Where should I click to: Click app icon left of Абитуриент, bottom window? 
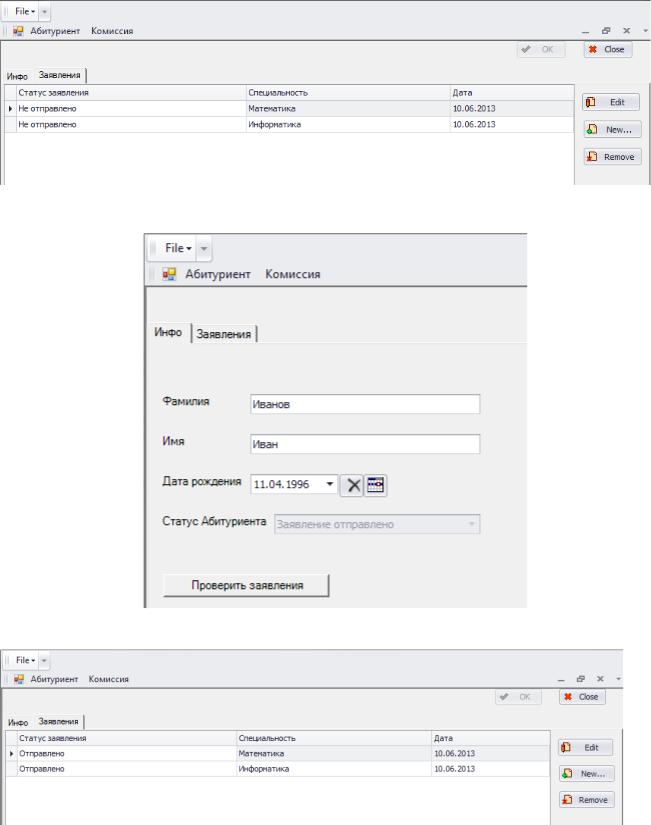pos(19,679)
